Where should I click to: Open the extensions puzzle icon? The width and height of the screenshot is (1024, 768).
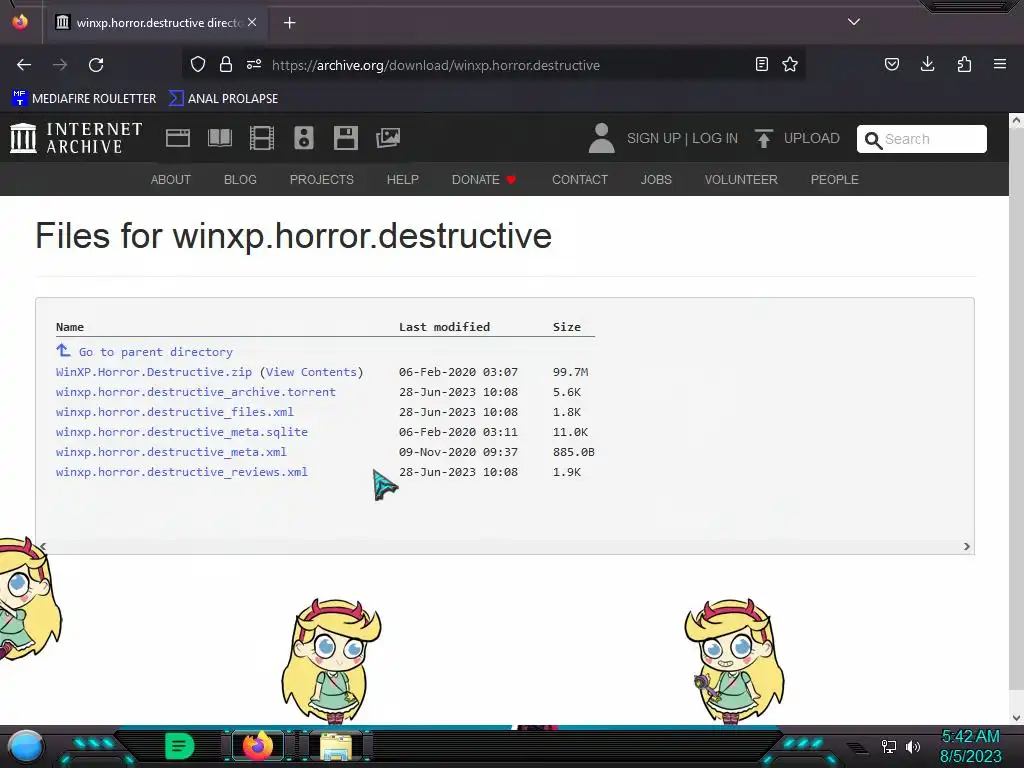(x=964, y=65)
